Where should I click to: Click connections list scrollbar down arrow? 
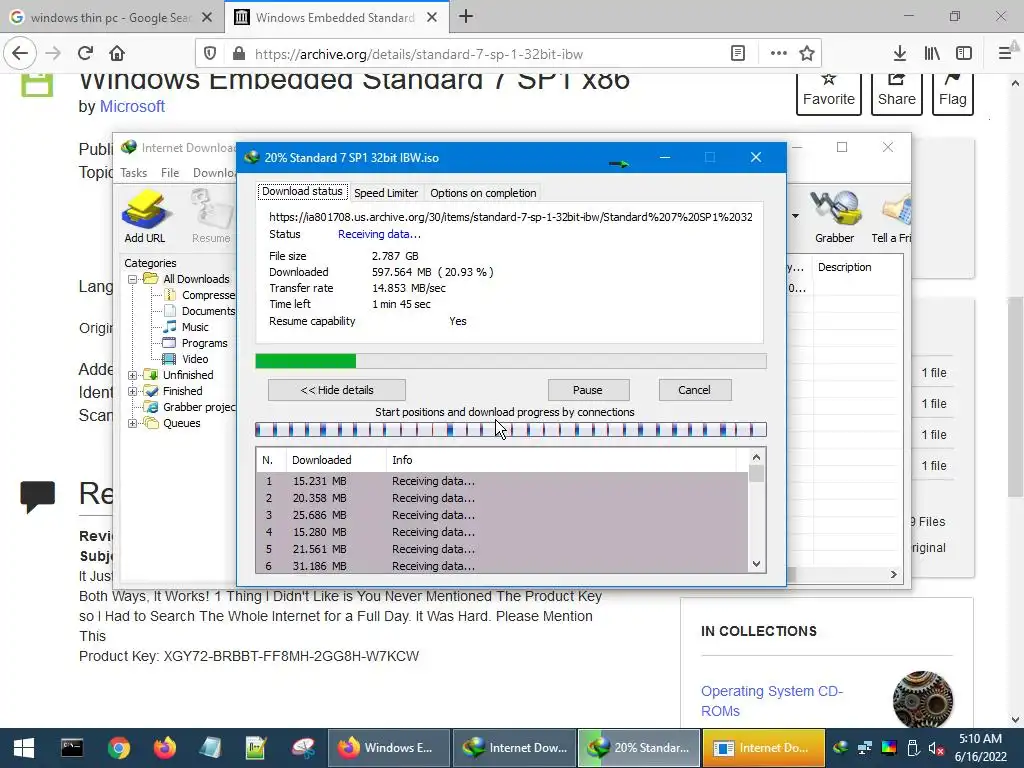coord(756,564)
